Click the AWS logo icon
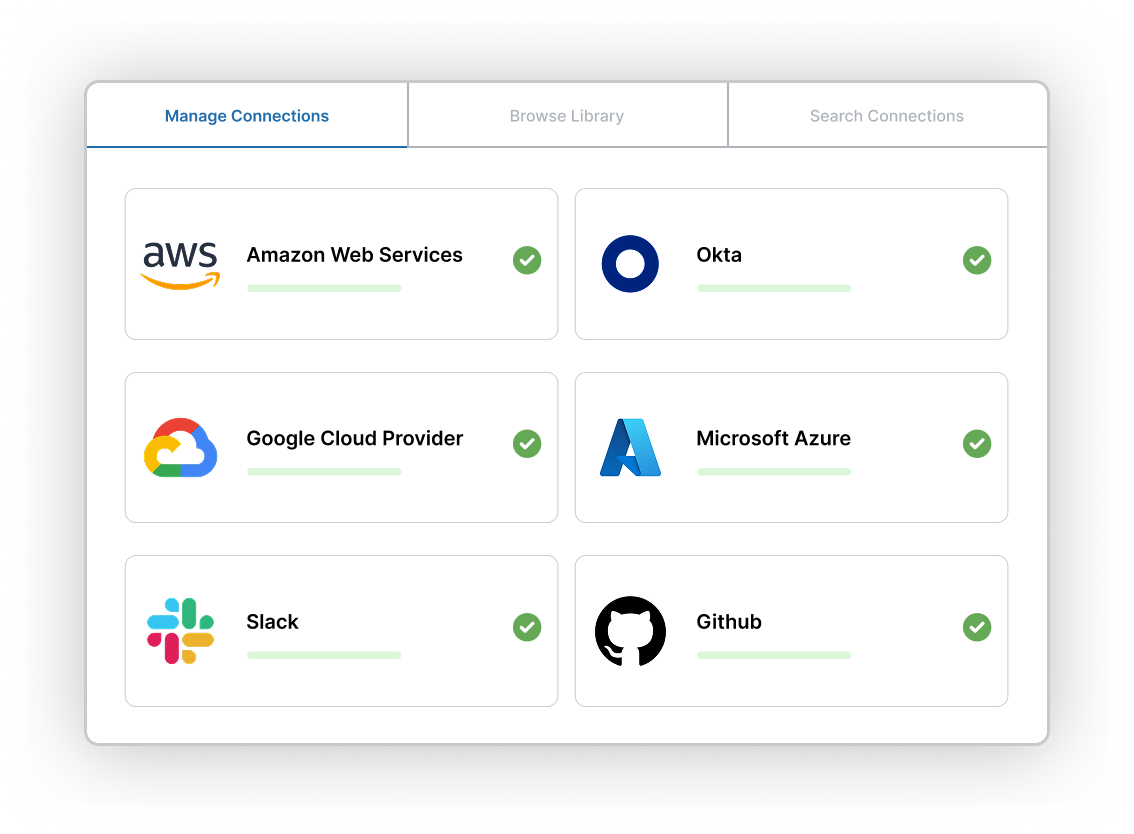Image resolution: width=1134 pixels, height=834 pixels. (180, 265)
